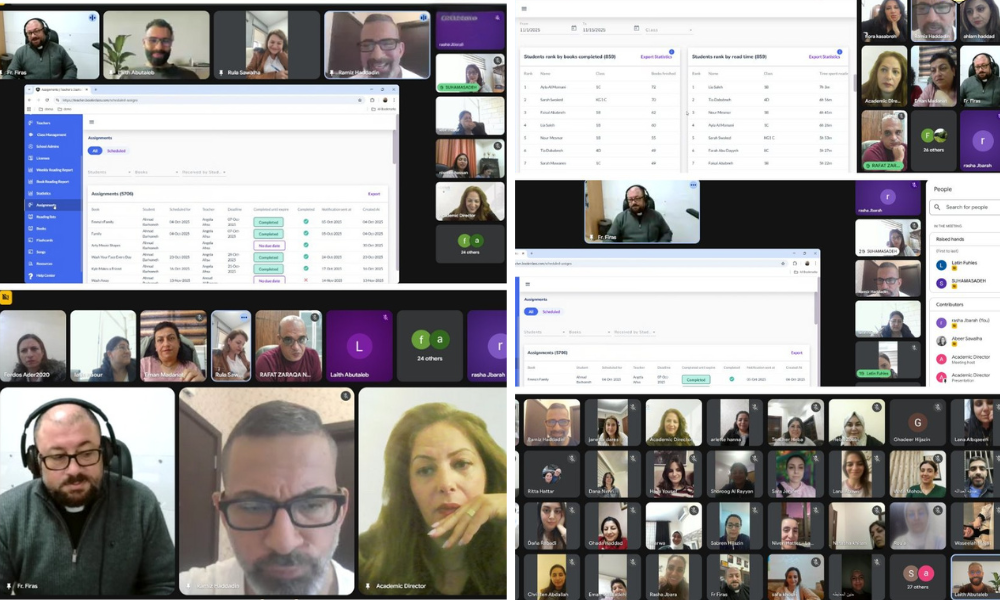The image size is (1000, 600).
Task: Click the Class Management sidebar icon
Action: 32,134
